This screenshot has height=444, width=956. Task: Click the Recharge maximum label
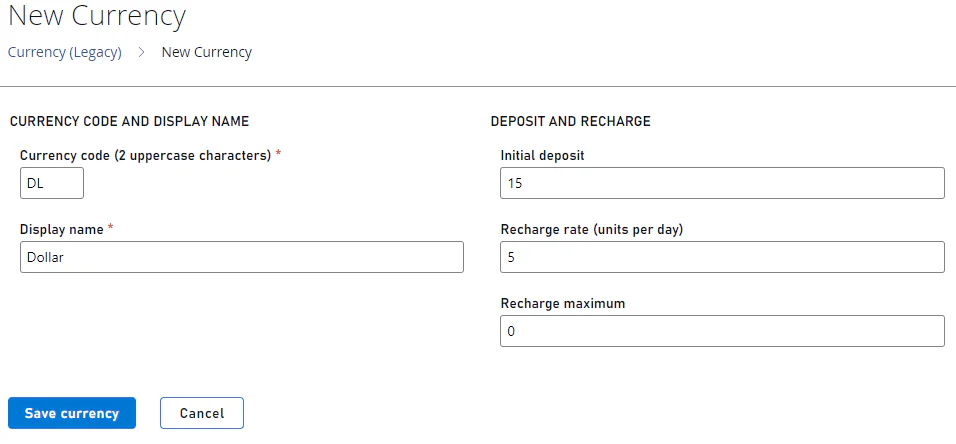[562, 303]
